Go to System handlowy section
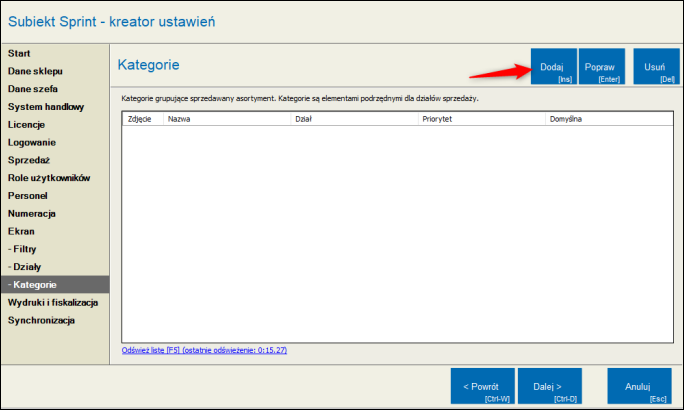 (55, 107)
